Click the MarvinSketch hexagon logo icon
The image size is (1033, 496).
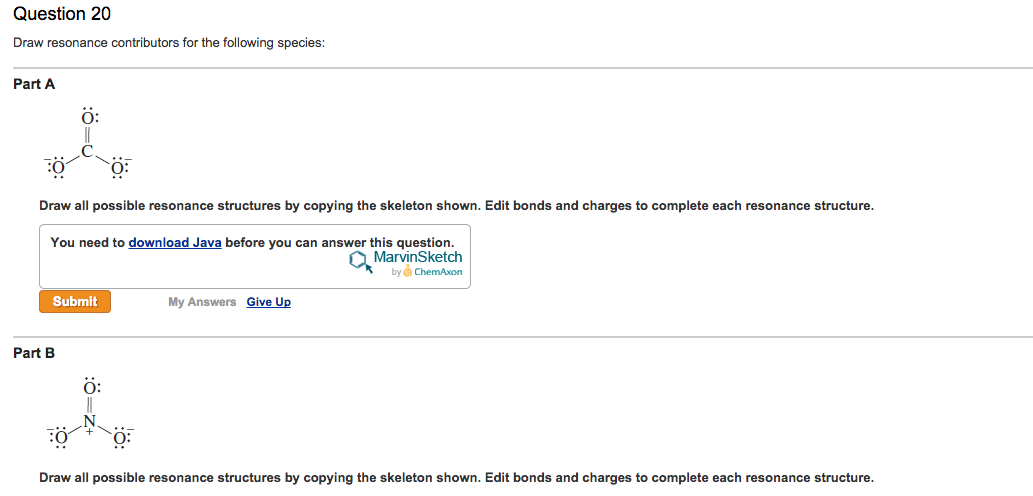tap(359, 261)
